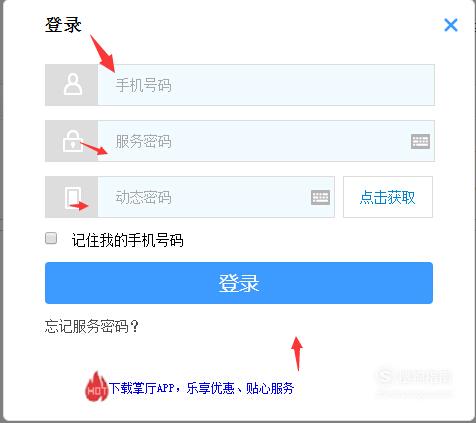Open the soft keyboard in 动态密码 field

click(x=320, y=197)
